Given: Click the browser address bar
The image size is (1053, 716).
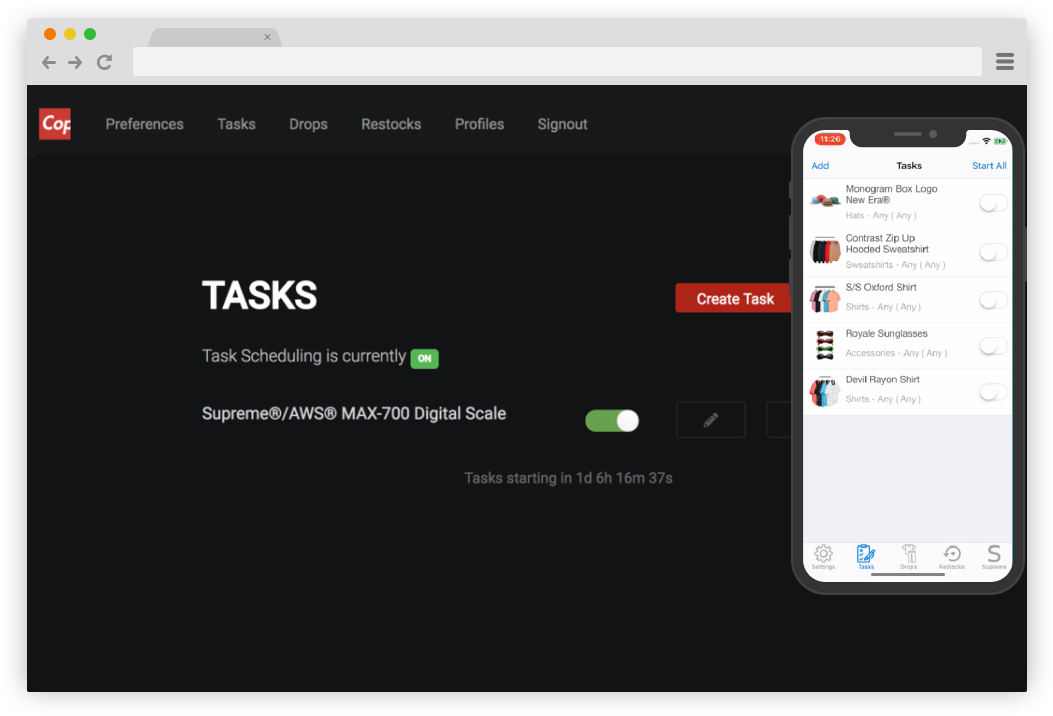Looking at the screenshot, I should click(x=557, y=62).
